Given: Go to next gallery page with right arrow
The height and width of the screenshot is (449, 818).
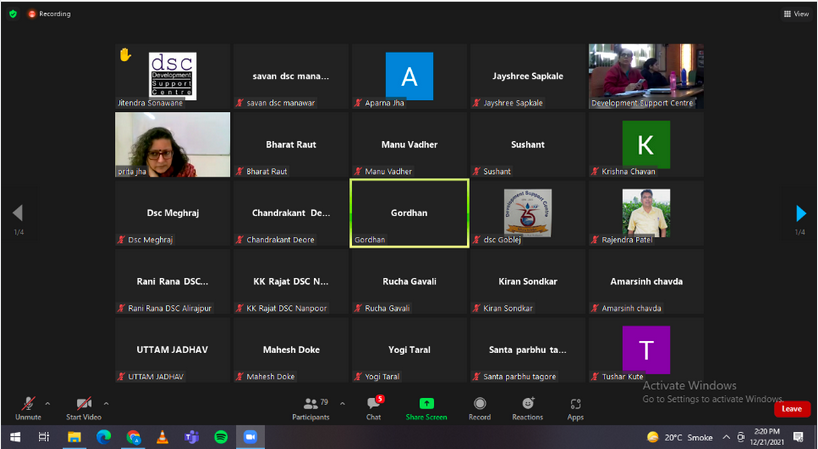Looking at the screenshot, I should pyautogui.click(x=800, y=213).
